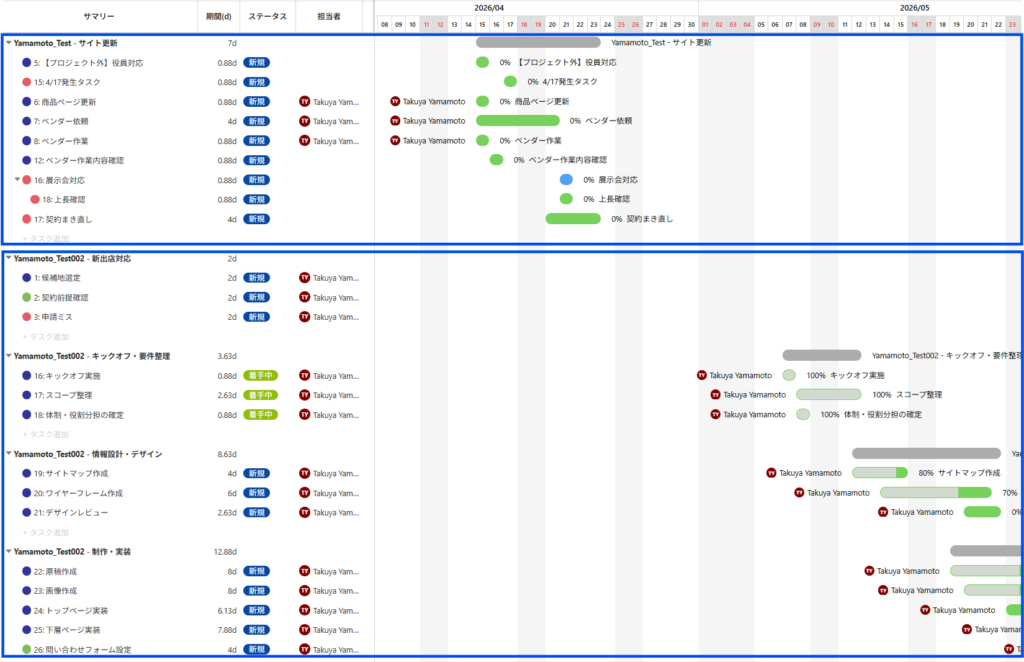Click green circle icon beside 26: 問い合わせフォーム設定
The image size is (1024, 662).
[x=27, y=649]
